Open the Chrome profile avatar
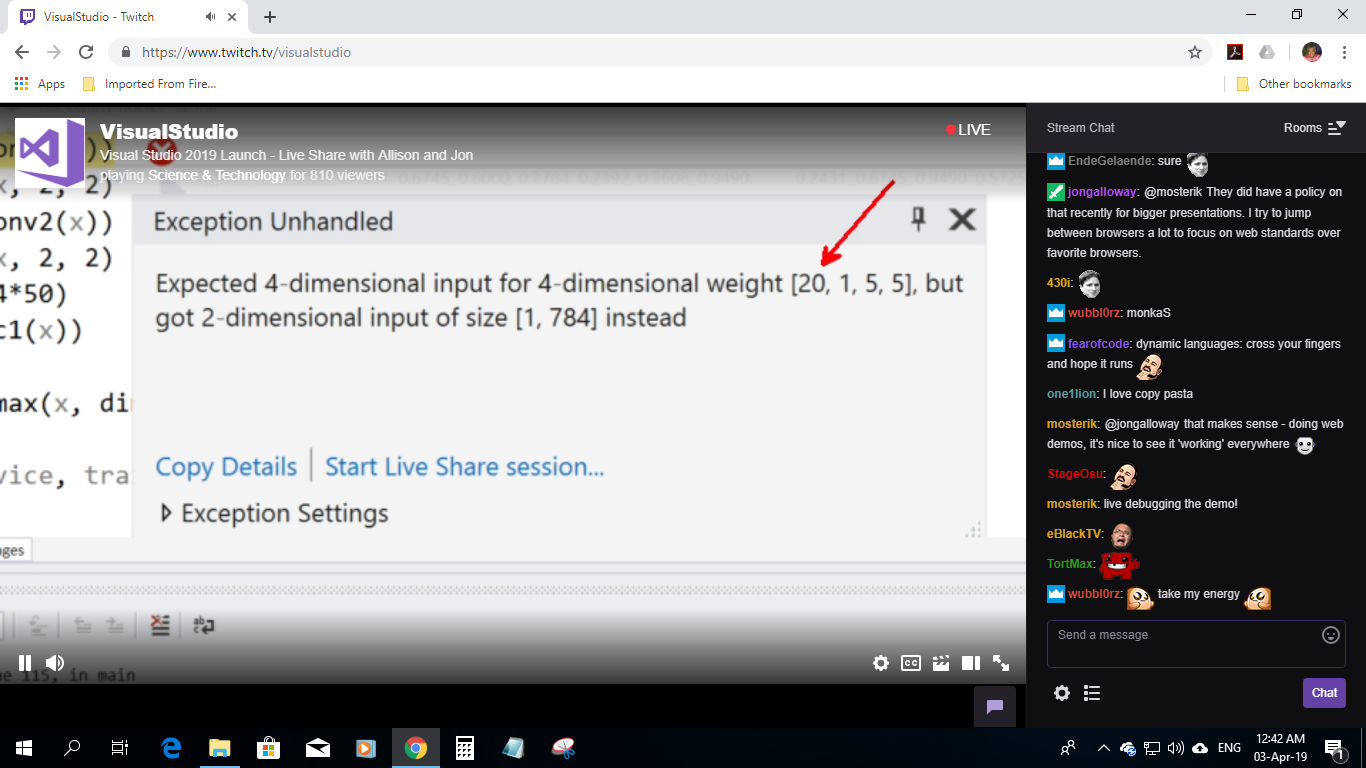The image size is (1366, 768). tap(1312, 52)
